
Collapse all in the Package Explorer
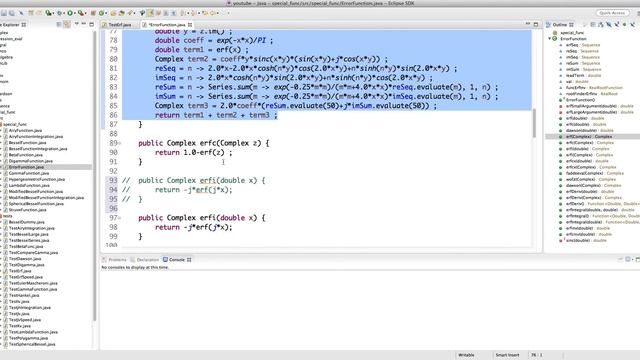[59, 24]
